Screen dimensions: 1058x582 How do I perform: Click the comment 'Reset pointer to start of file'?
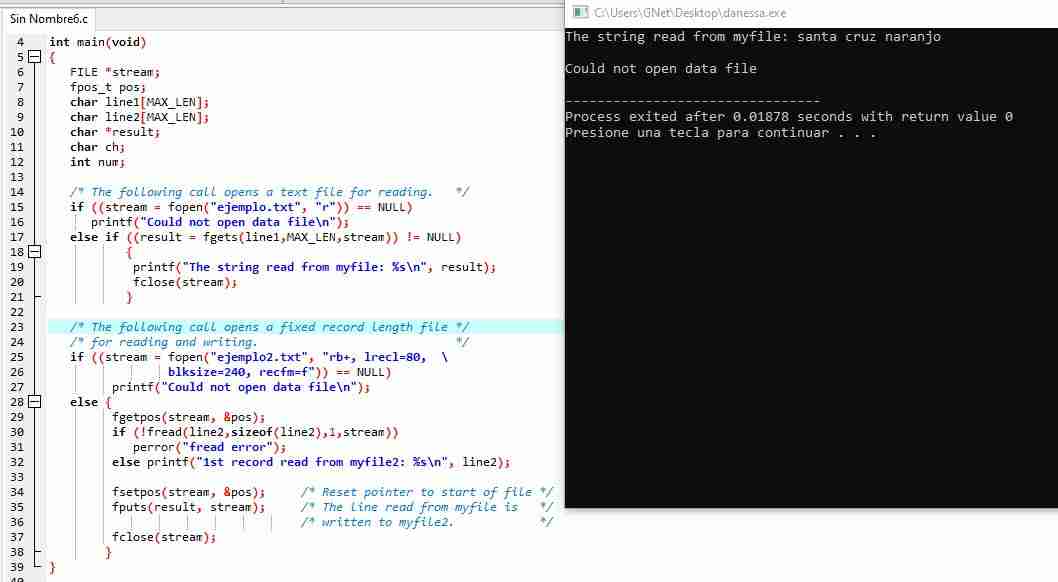[426, 492]
